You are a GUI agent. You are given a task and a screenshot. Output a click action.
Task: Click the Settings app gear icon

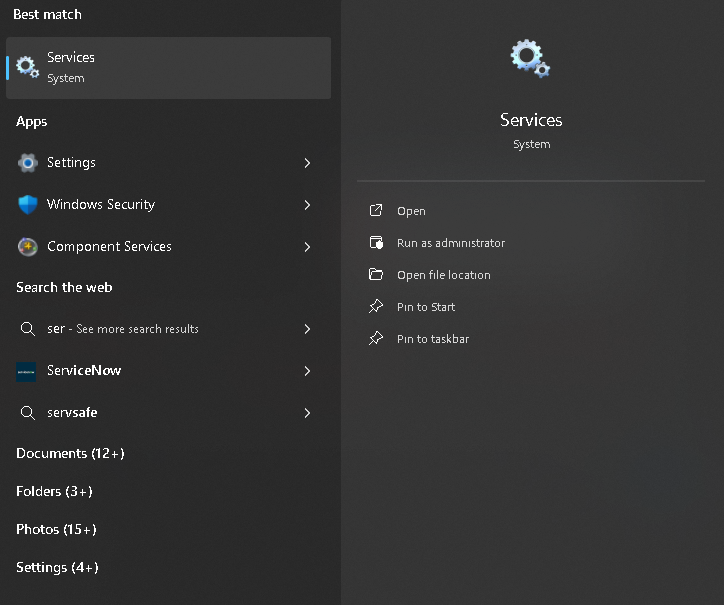click(x=27, y=163)
